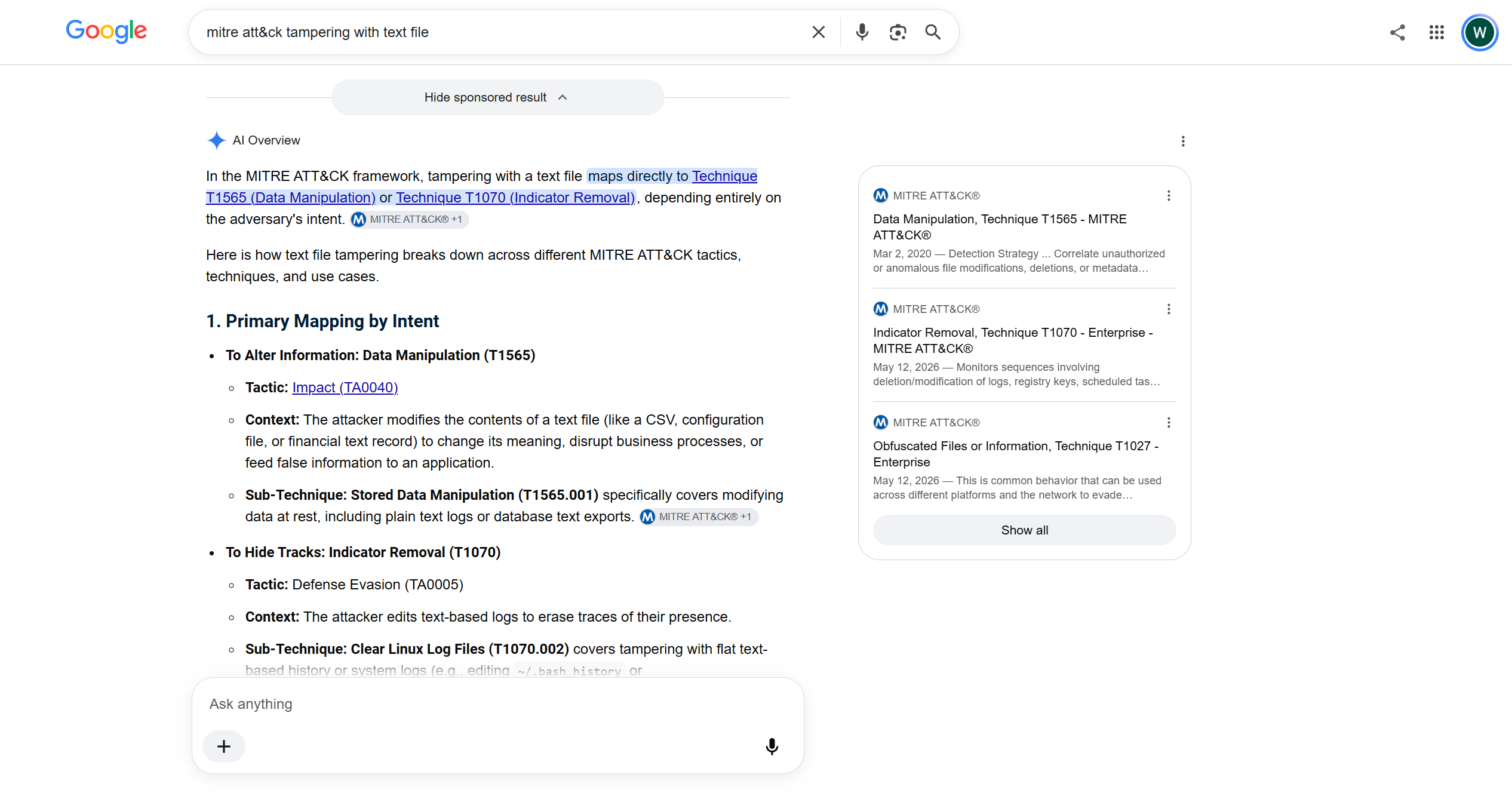
Task: Open options for Indicator Removal source card
Action: 1169,309
